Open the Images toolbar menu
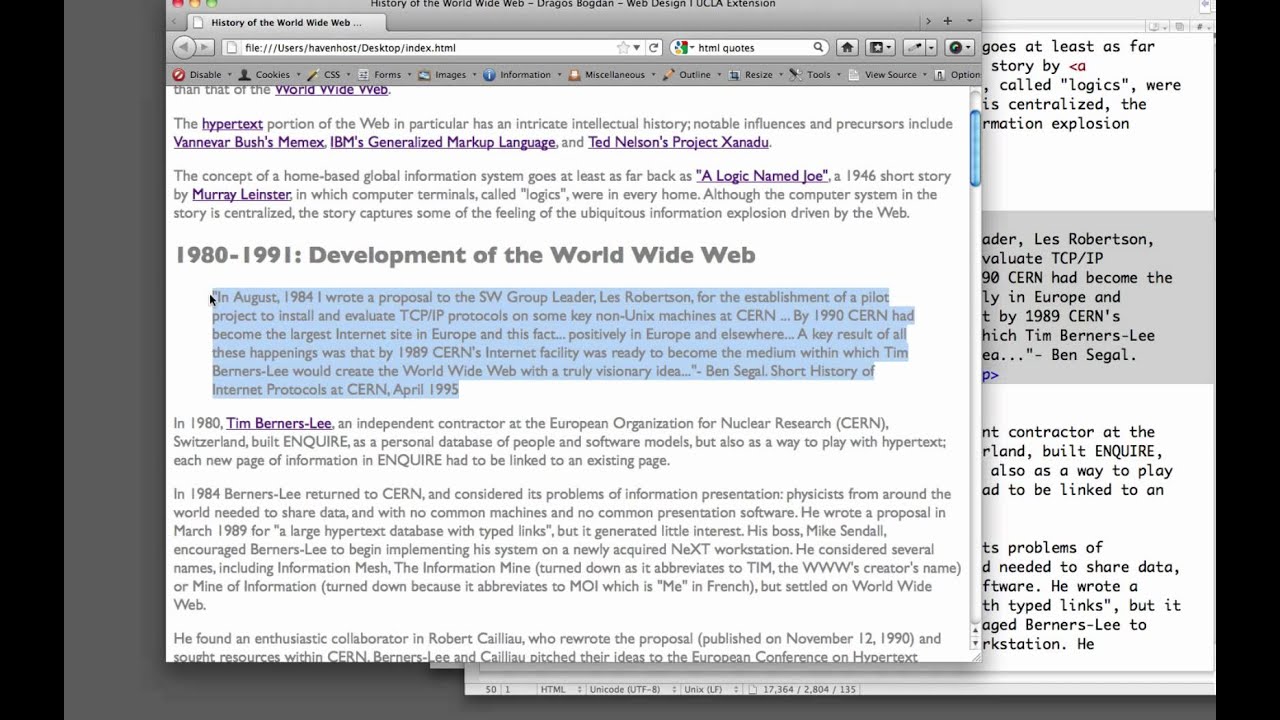This screenshot has height=720, width=1280. point(446,75)
